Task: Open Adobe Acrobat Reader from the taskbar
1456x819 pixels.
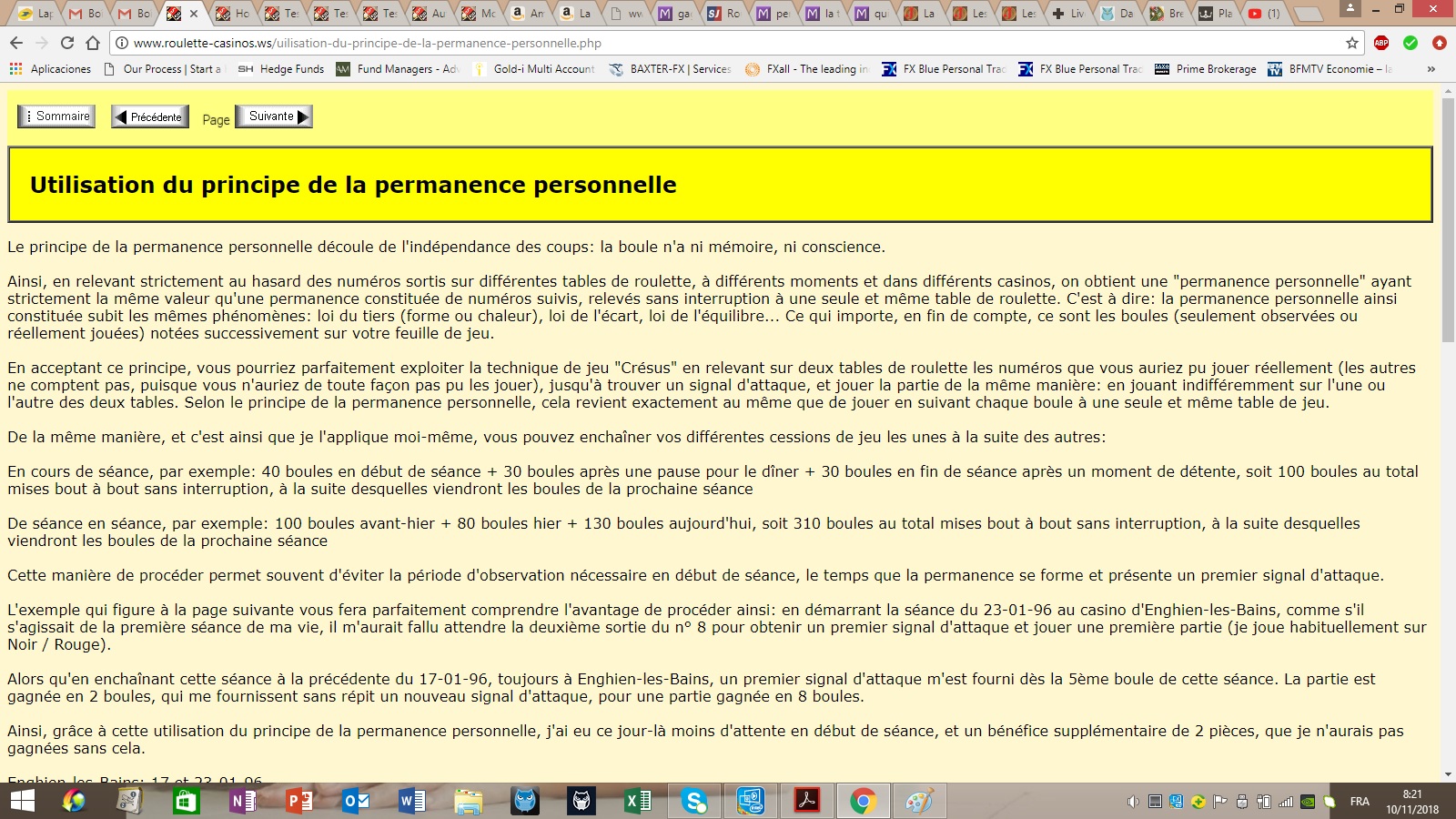Action: [x=806, y=801]
